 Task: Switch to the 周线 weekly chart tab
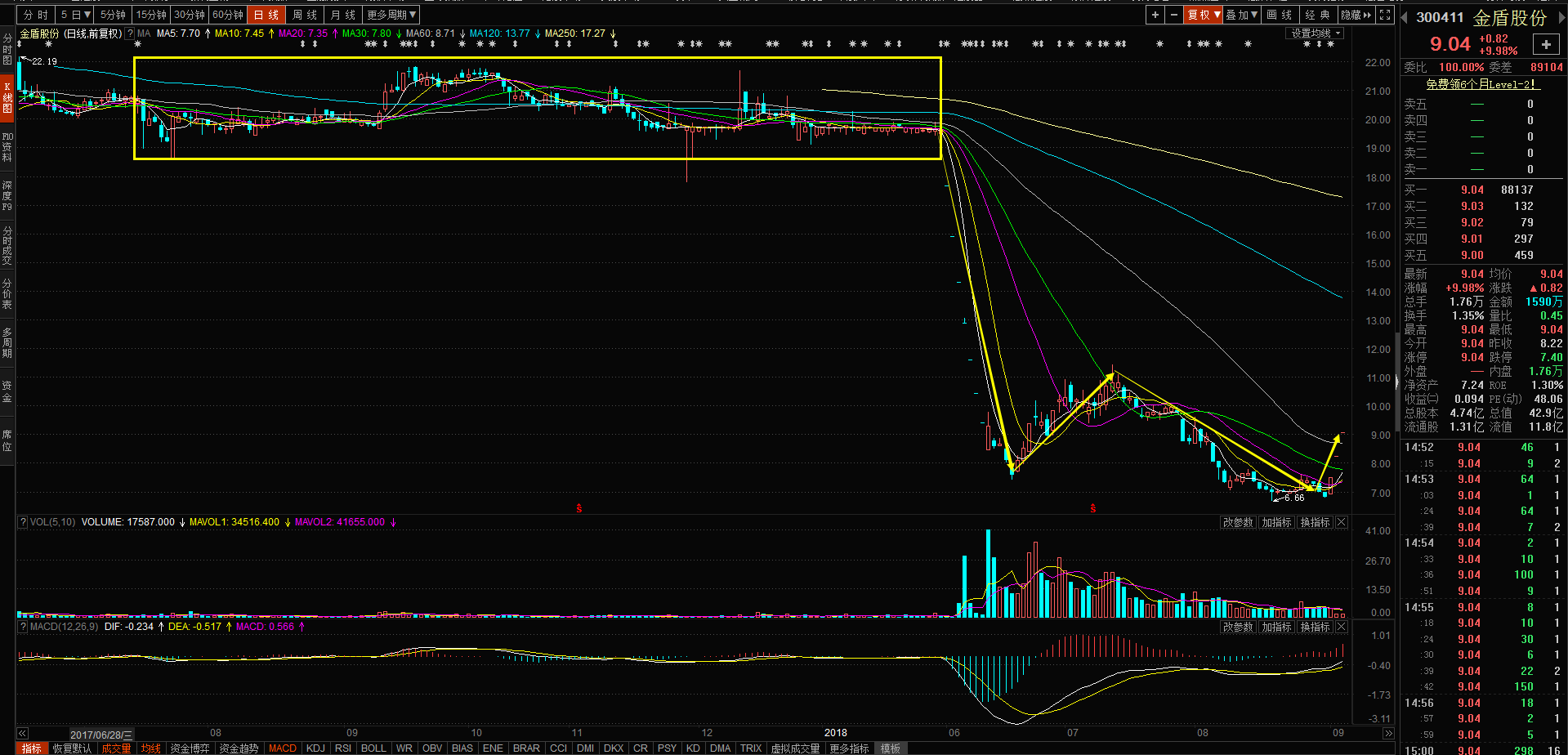point(305,15)
